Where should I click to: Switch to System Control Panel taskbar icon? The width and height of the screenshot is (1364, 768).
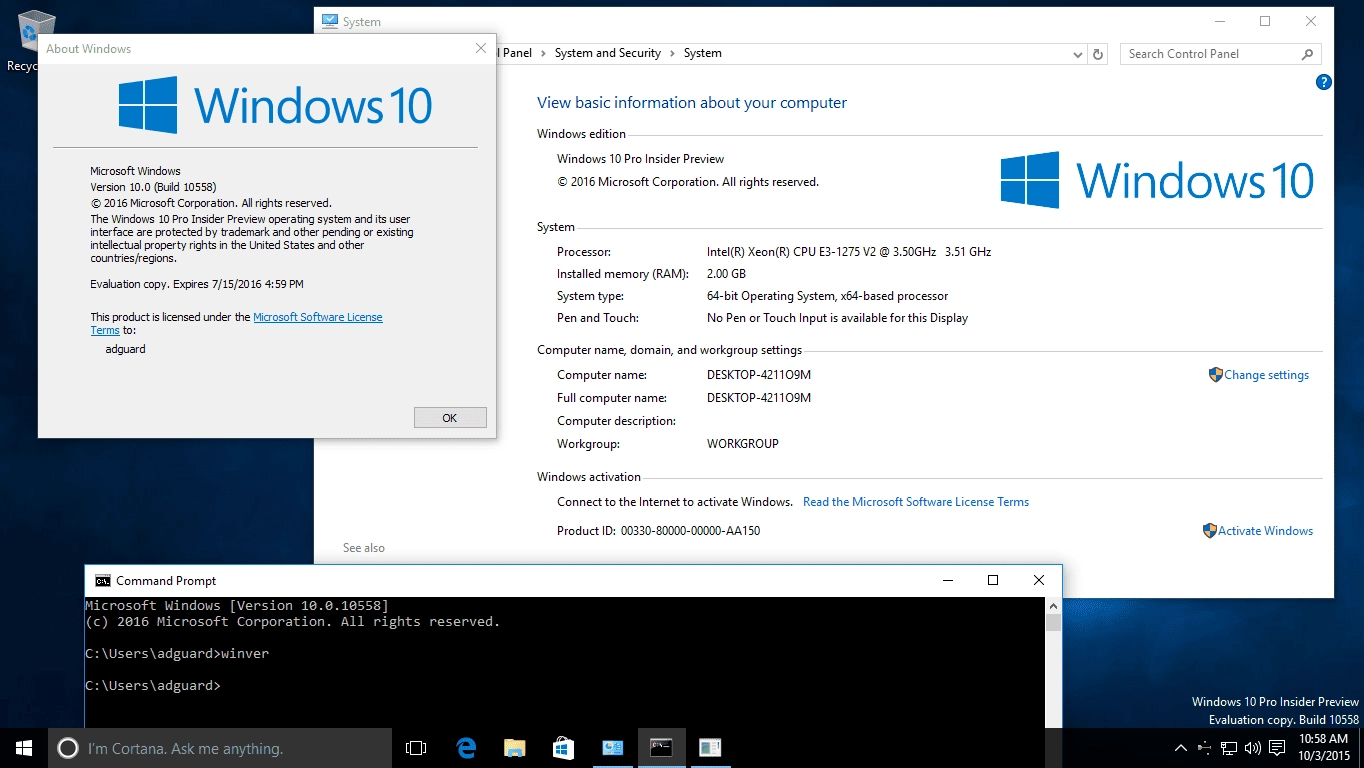(612, 748)
